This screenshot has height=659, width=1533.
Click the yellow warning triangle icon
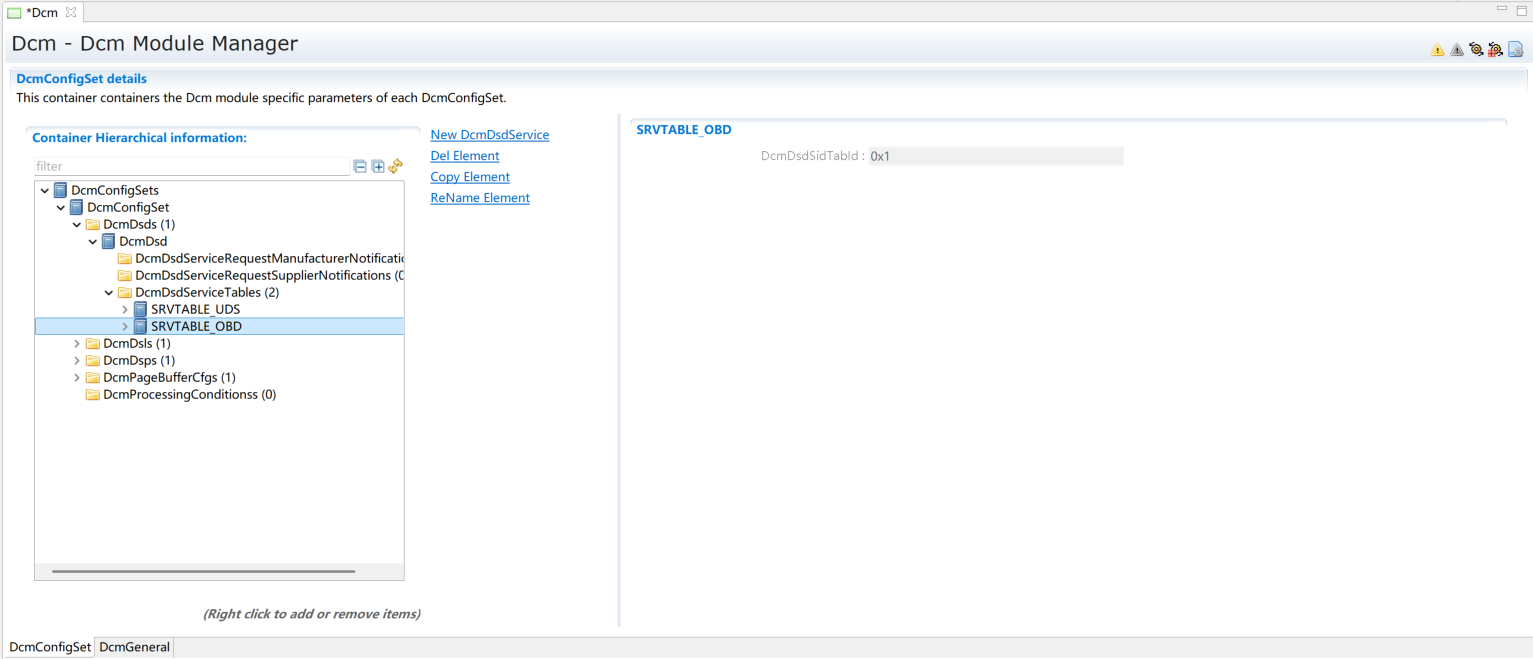(1437, 50)
